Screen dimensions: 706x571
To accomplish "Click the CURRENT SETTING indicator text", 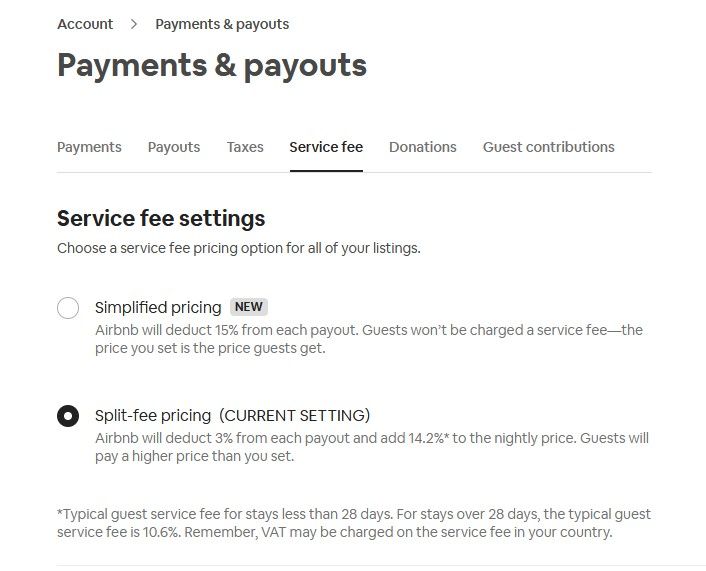I will [295, 415].
